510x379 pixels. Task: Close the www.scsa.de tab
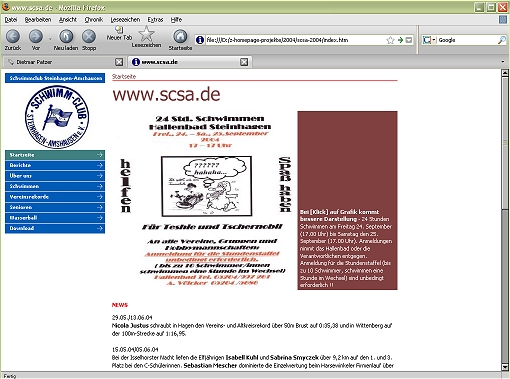[244, 62]
